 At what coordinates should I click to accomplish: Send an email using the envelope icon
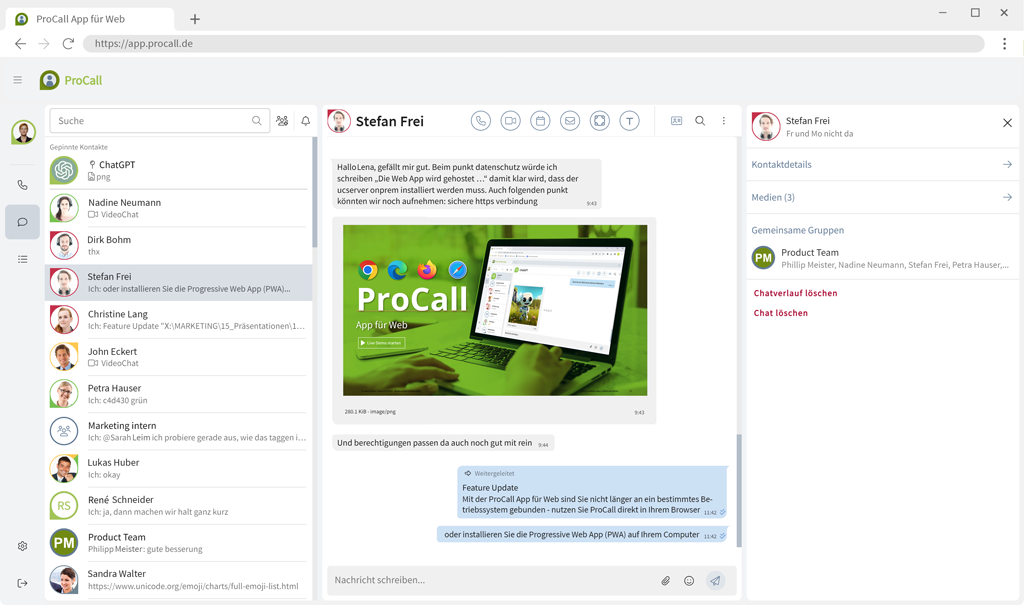pyautogui.click(x=570, y=121)
